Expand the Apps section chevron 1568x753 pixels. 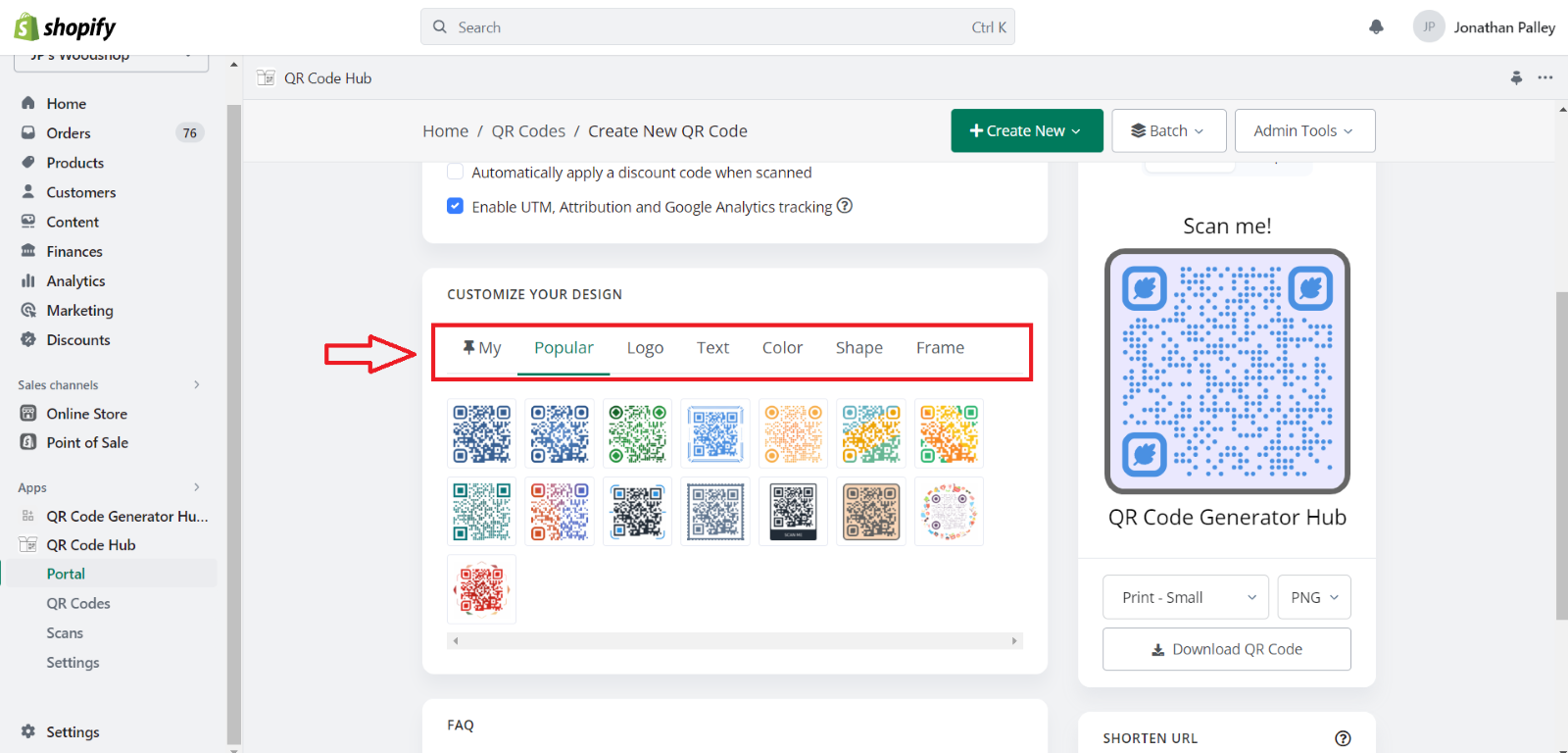point(196,487)
